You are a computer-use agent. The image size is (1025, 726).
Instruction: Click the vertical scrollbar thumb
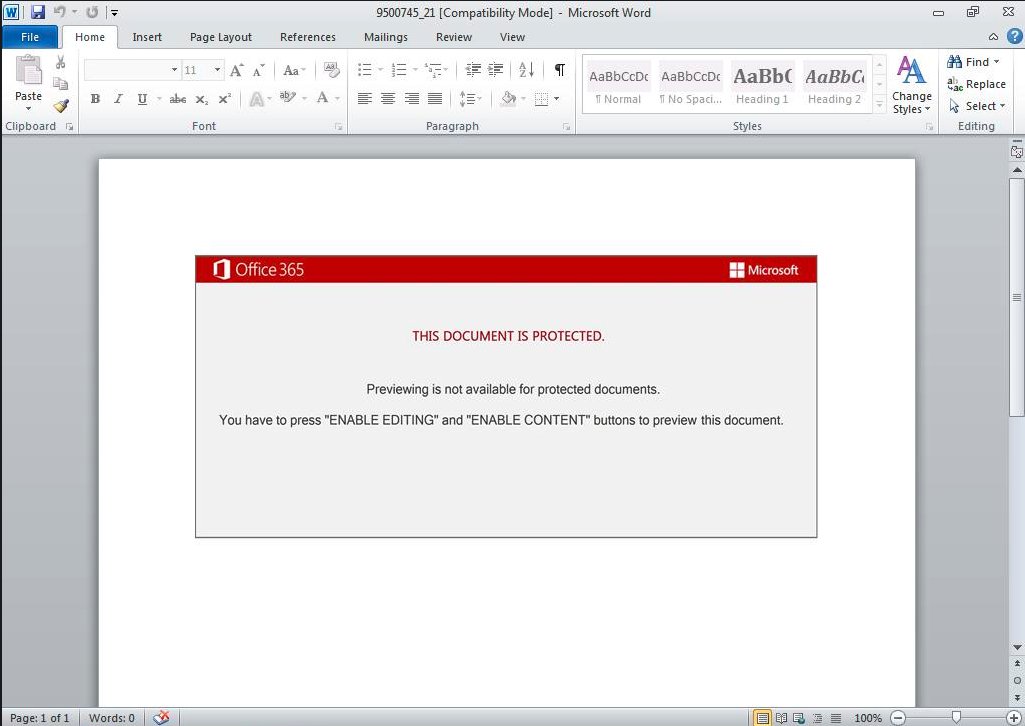(1017, 297)
